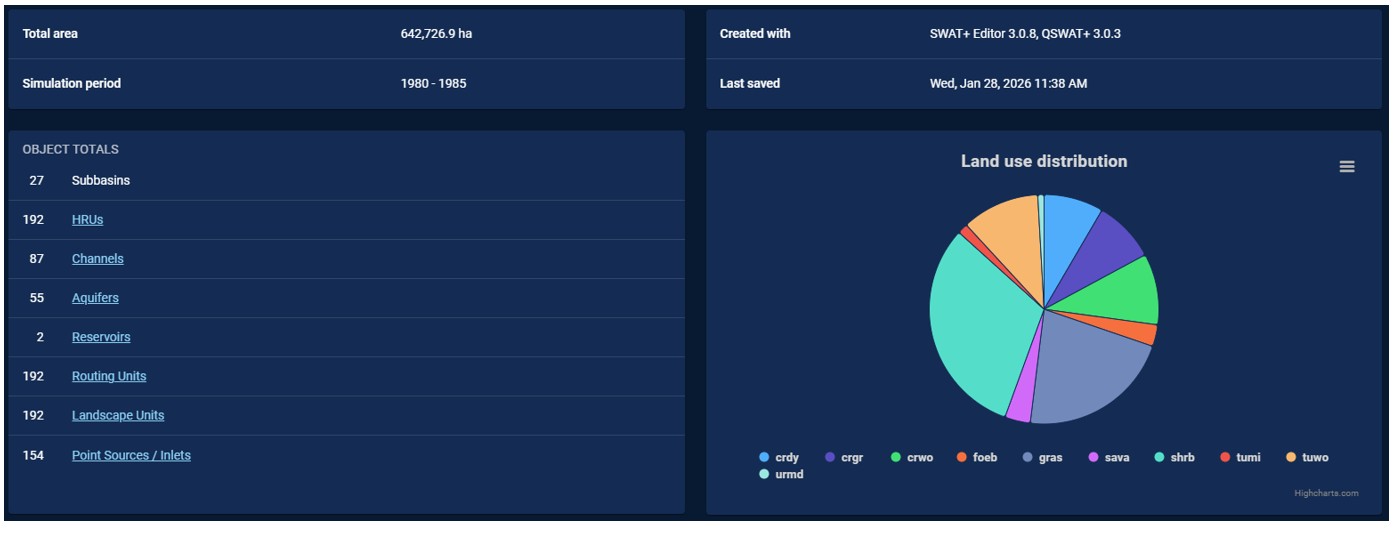This screenshot has height=552, width=1396.
Task: Open the HRUs link
Action: [87, 220]
